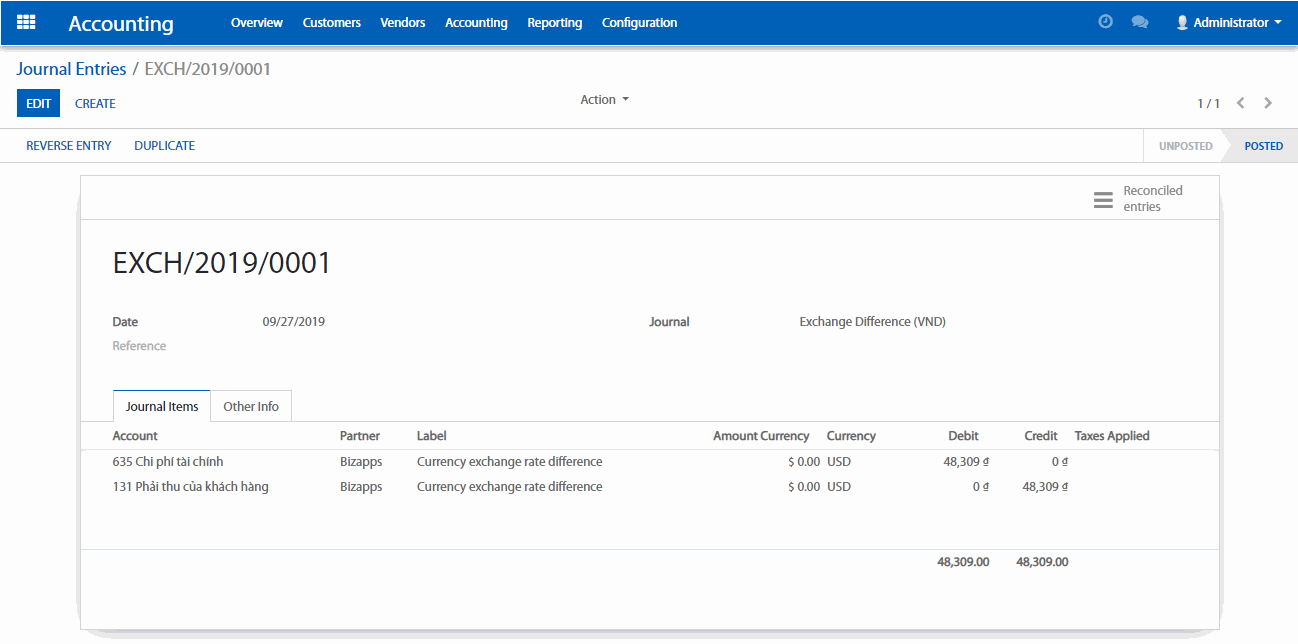Click the Create button
This screenshot has height=644, width=1298.
point(95,103)
